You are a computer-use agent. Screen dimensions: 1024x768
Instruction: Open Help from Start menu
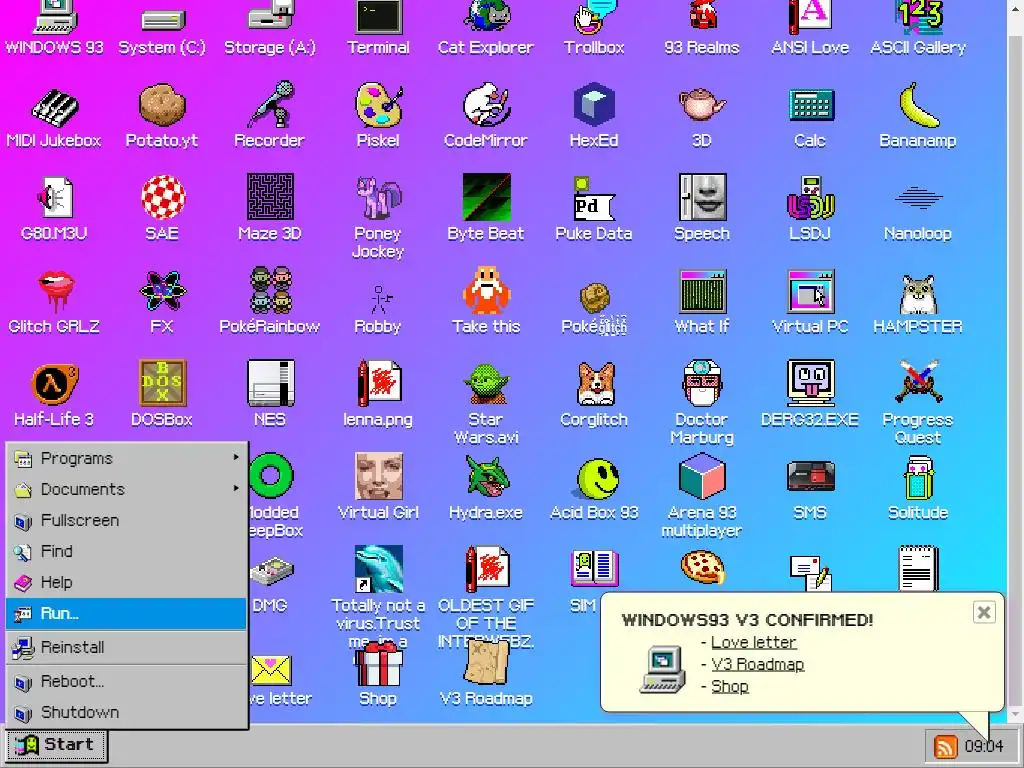click(127, 583)
